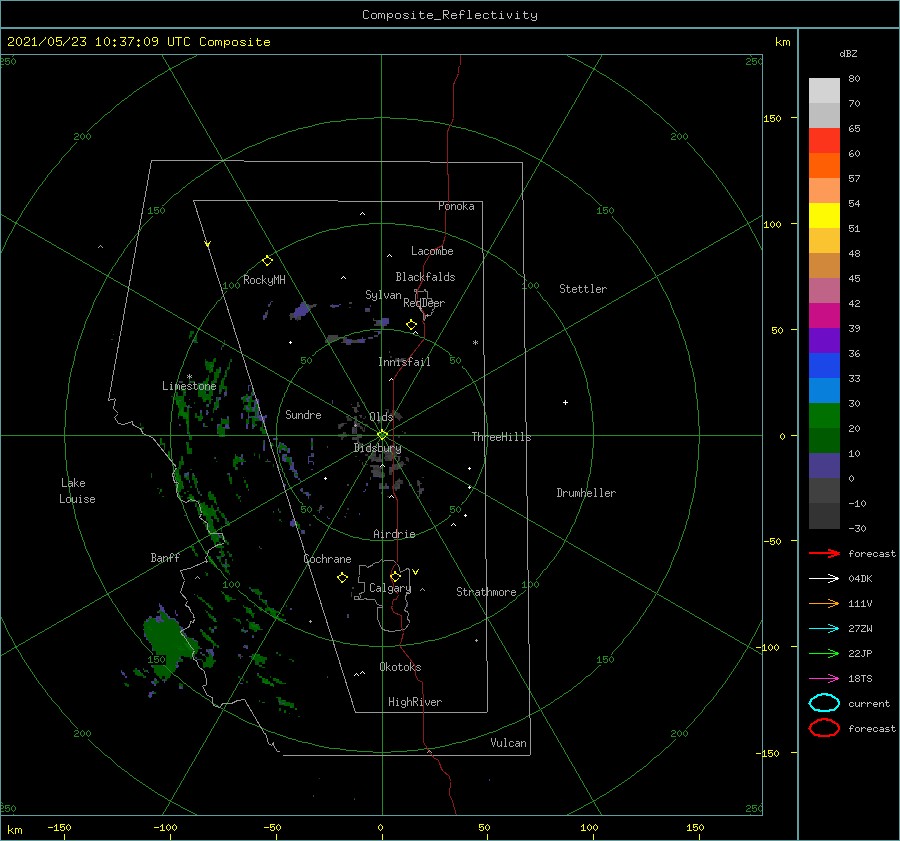Click the cyan 27ZW arrow legend icon
The width and height of the screenshot is (900, 841).
(824, 629)
